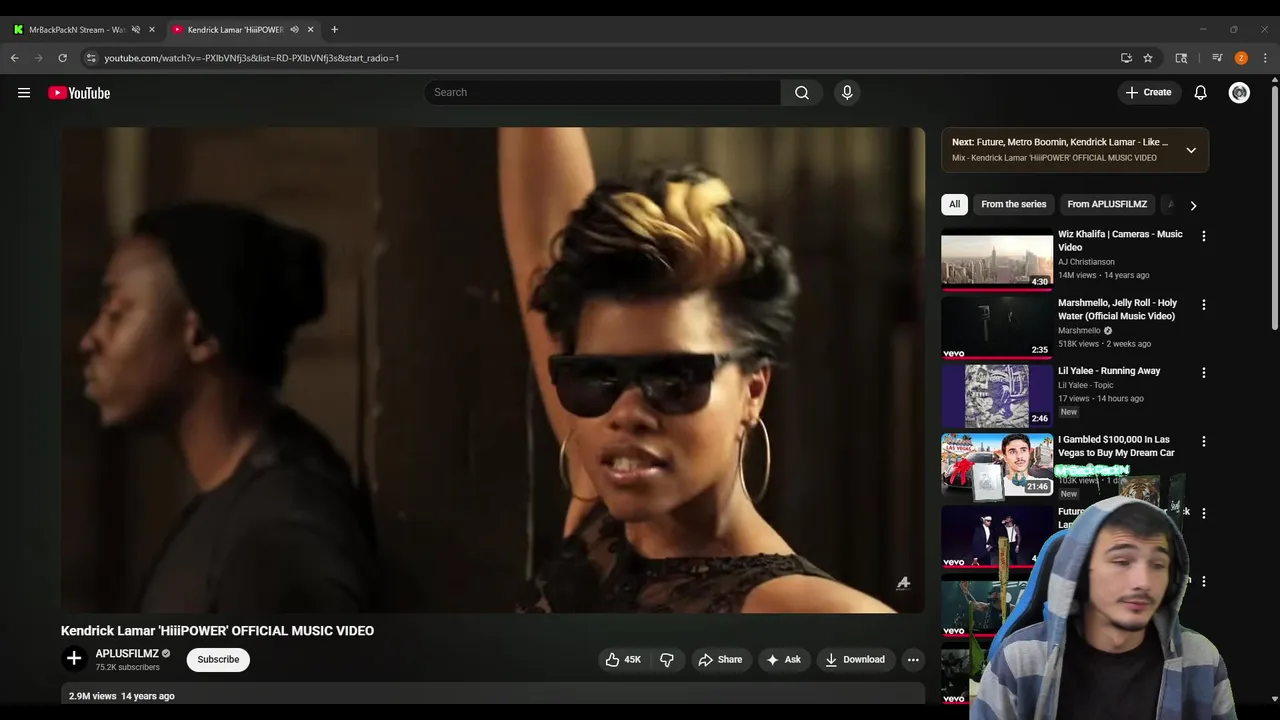Select the All filter chip

click(955, 204)
